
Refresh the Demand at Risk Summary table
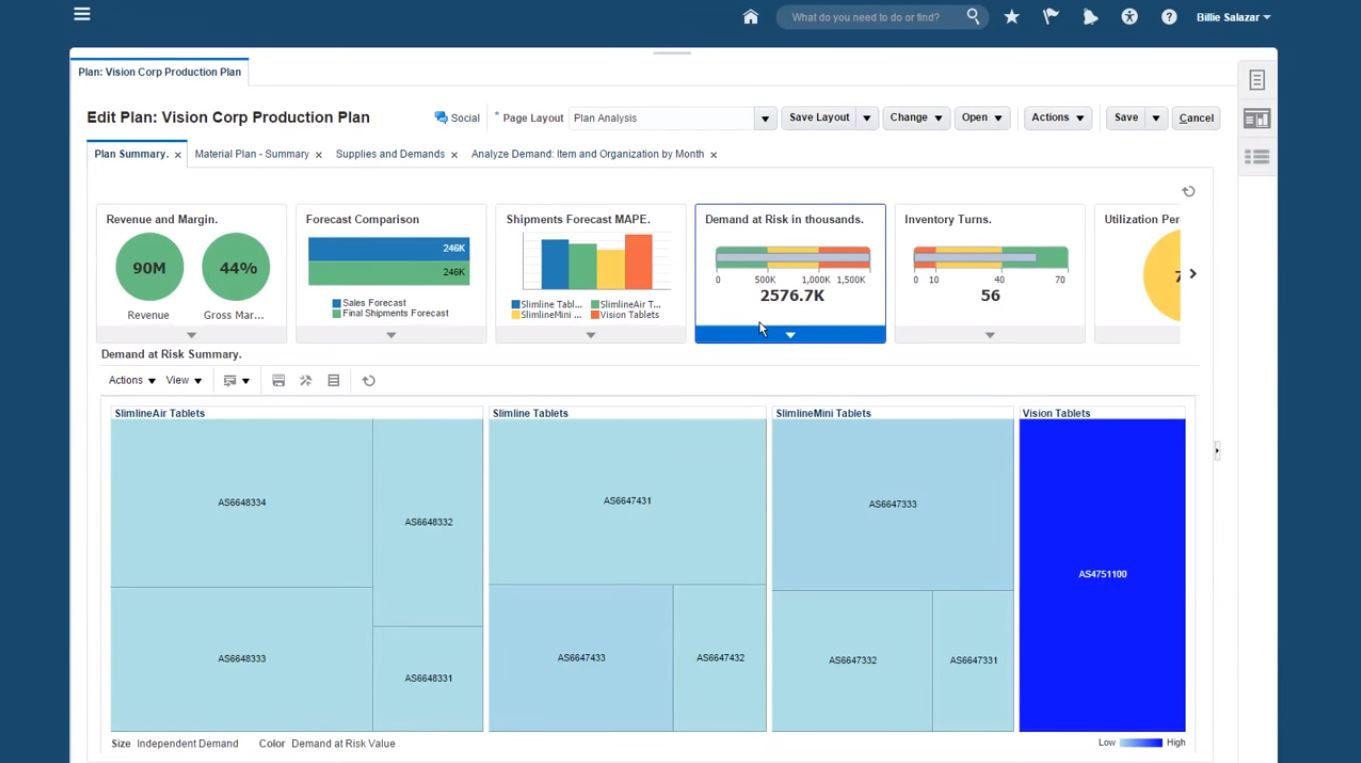(369, 380)
